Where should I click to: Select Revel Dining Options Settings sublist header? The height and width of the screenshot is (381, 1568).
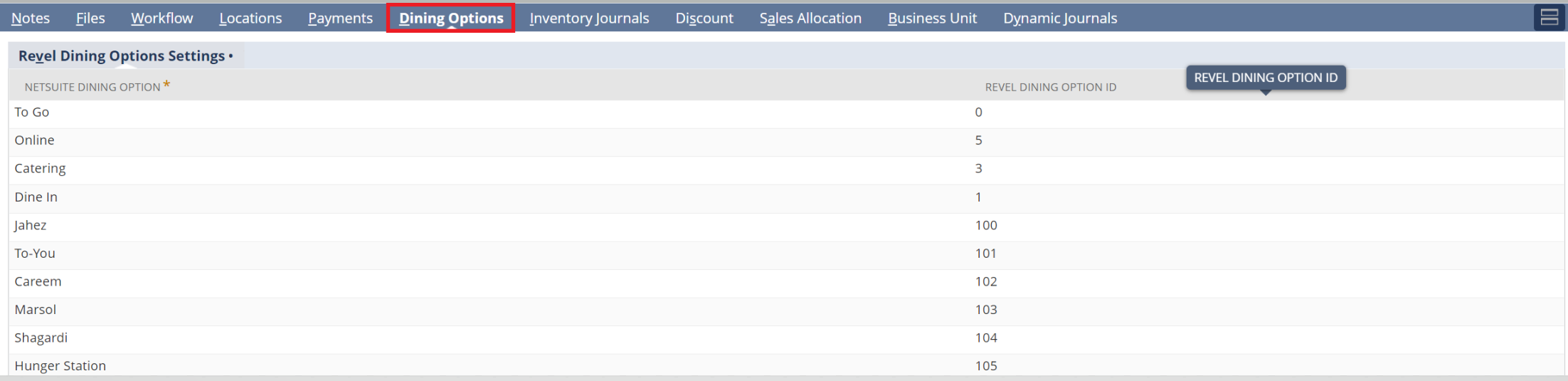[x=126, y=56]
